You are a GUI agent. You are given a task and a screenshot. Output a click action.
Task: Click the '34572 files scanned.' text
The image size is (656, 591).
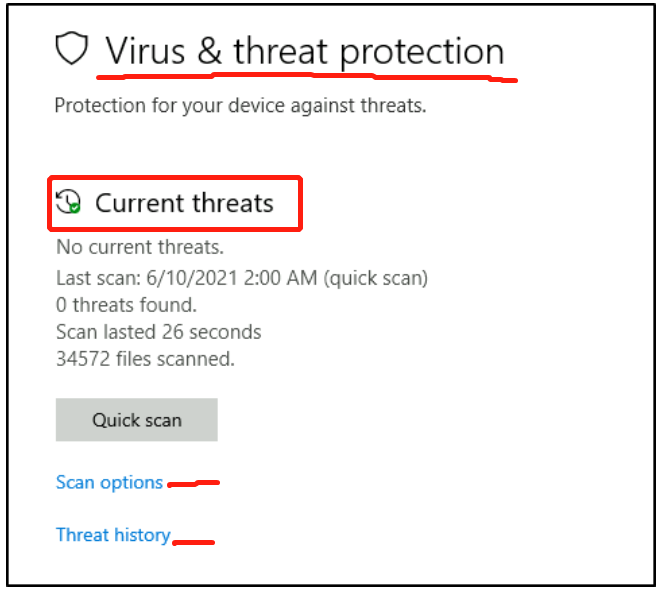(x=145, y=359)
